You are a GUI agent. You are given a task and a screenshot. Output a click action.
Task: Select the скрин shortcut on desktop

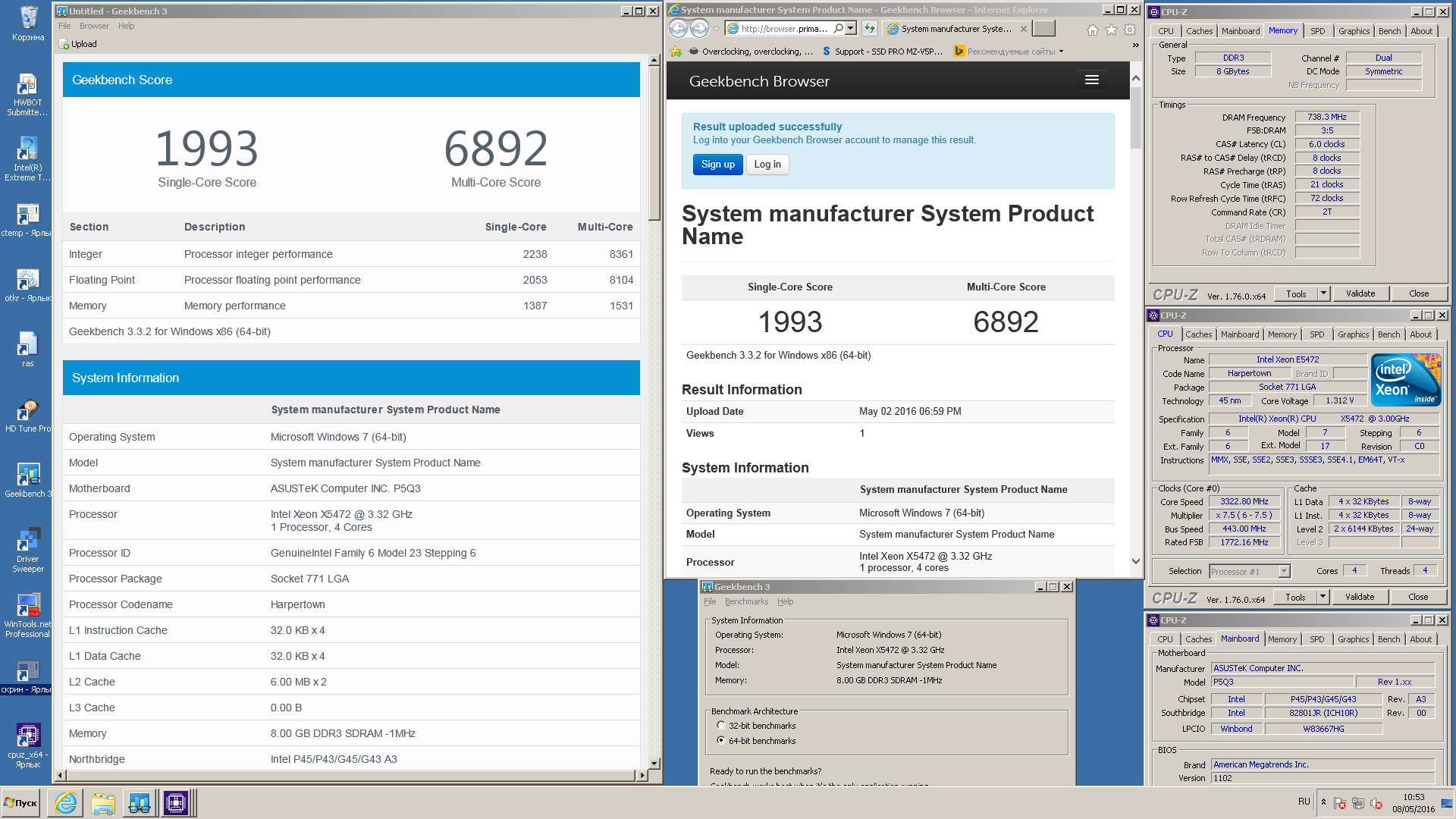click(27, 677)
